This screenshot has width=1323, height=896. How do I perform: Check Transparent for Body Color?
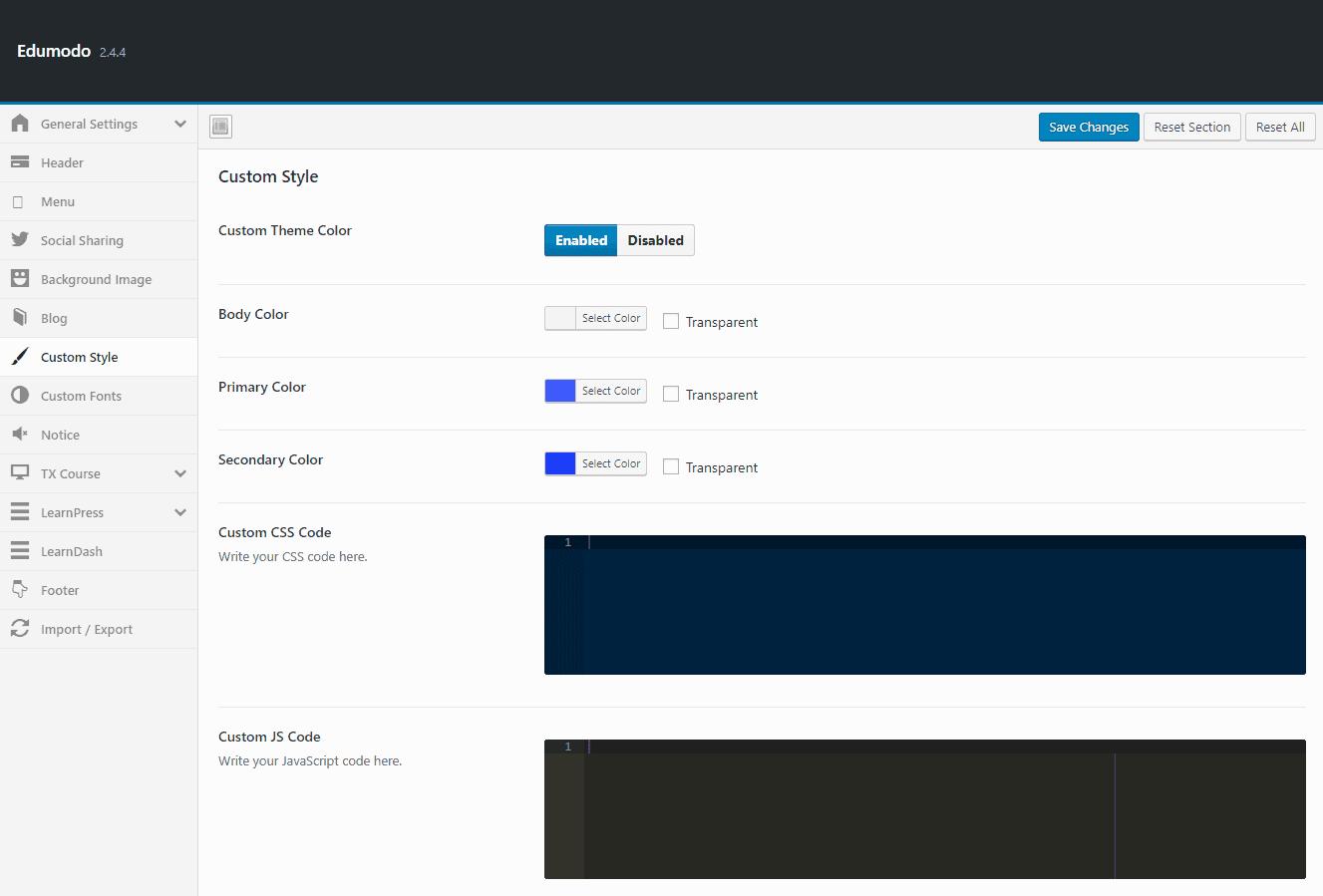pos(671,321)
